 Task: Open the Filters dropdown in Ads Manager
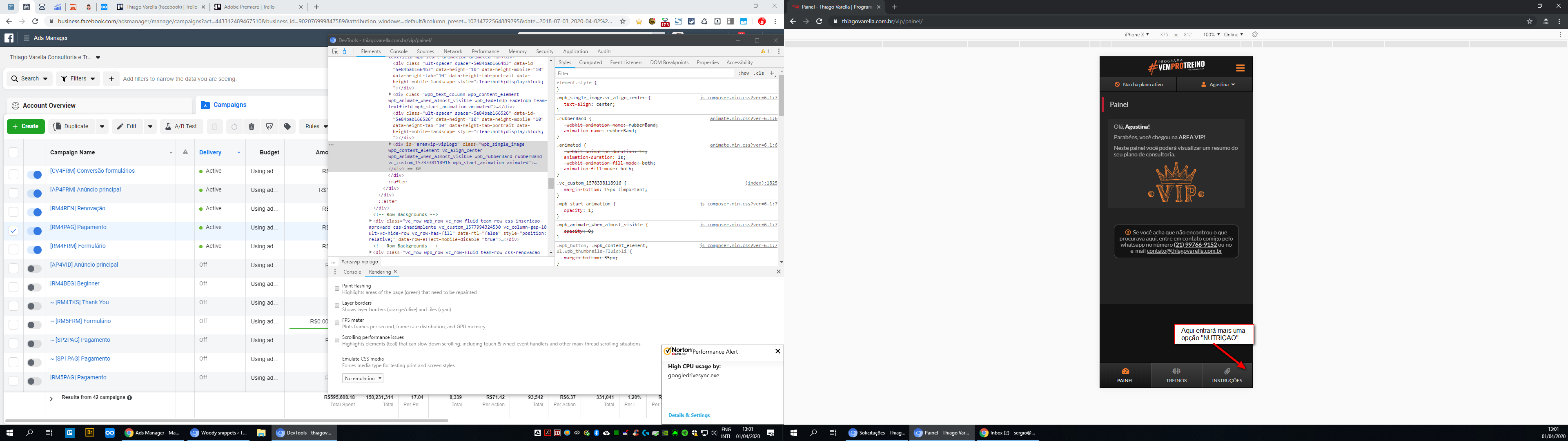point(78,78)
